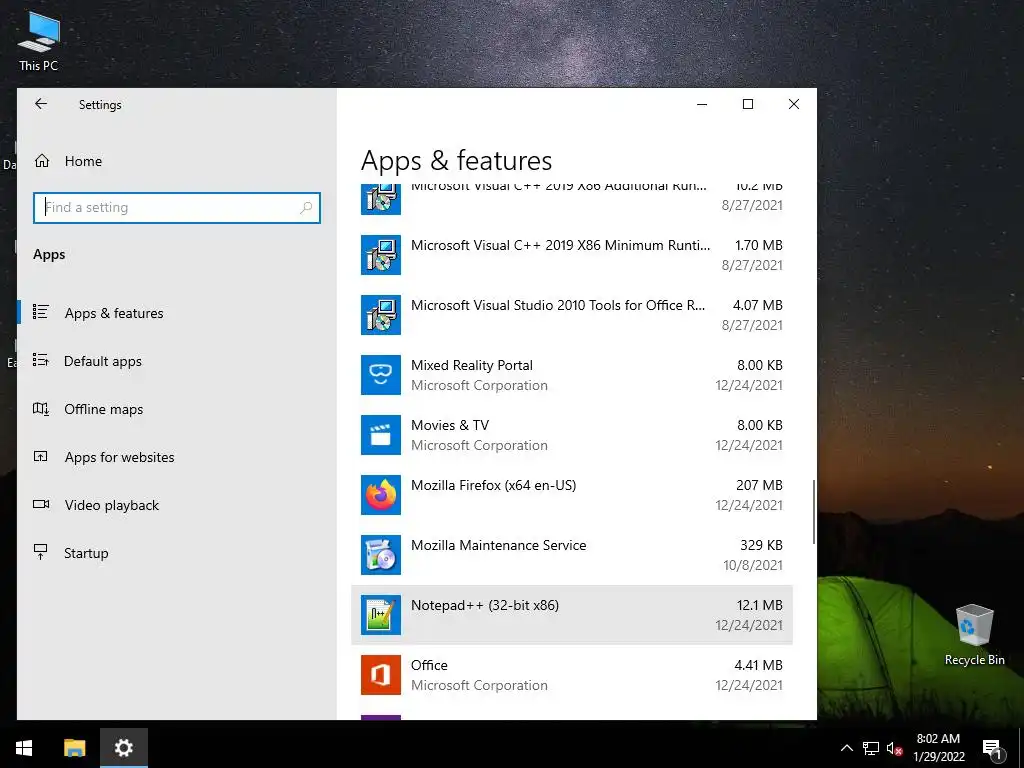Screen dimensions: 1024x768
Task: Click the 207 MB size of Firefox
Action: pos(759,485)
